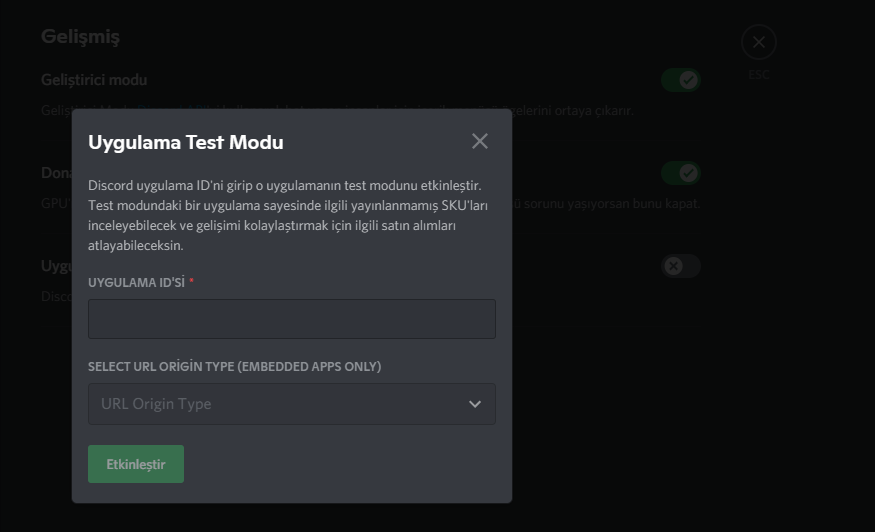Click the dropdown chevron arrow
The height and width of the screenshot is (532, 875).
475,404
